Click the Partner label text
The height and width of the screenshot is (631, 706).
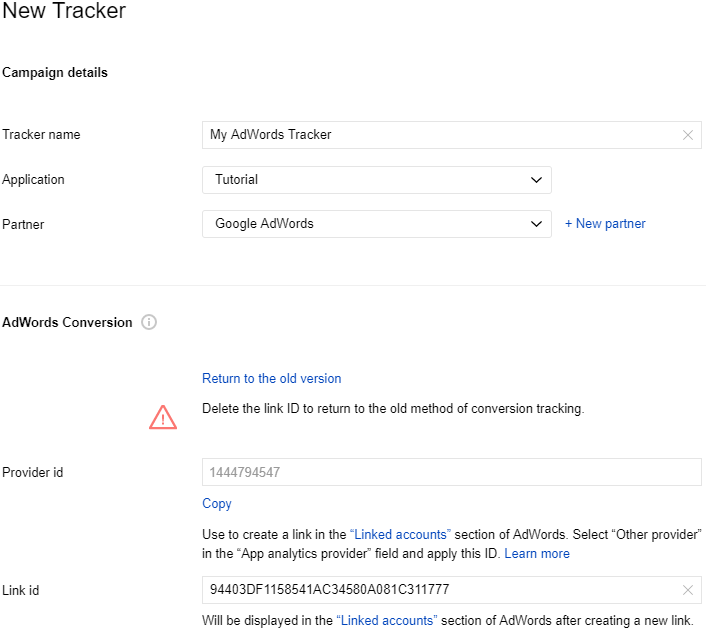tap(23, 224)
